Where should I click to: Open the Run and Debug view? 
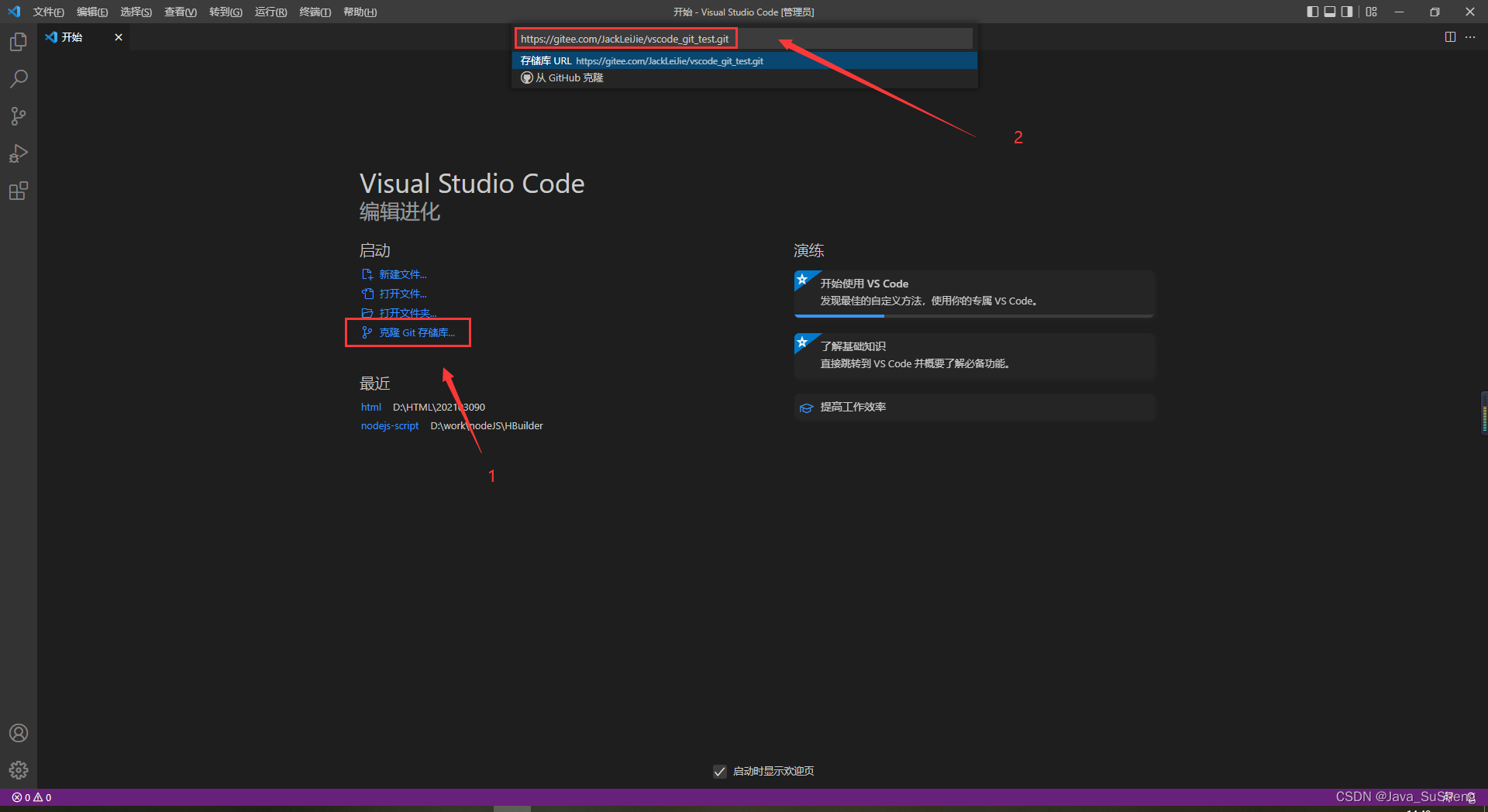[x=19, y=153]
